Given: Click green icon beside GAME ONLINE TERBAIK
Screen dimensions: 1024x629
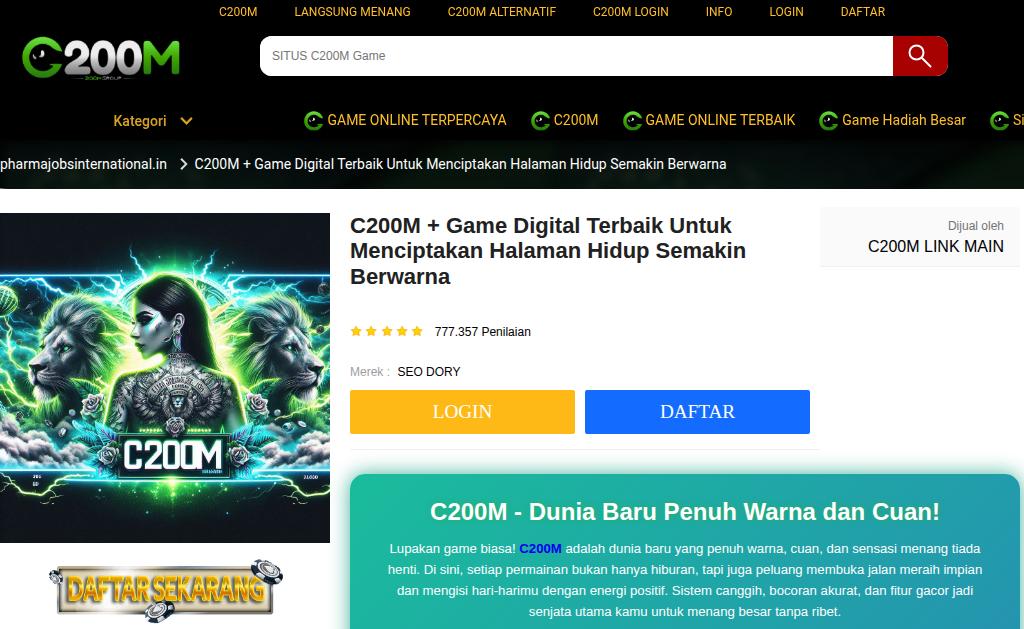Looking at the screenshot, I should (632, 121).
